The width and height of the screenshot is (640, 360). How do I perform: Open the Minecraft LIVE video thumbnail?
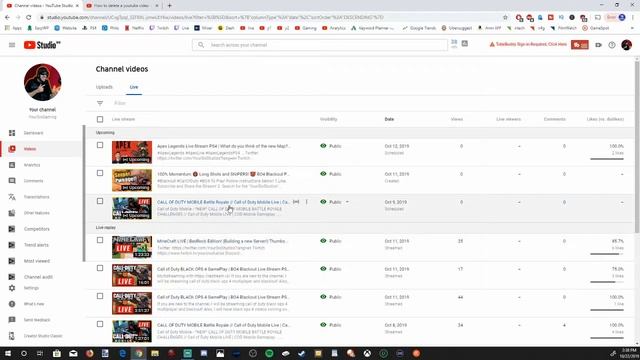pos(132,247)
